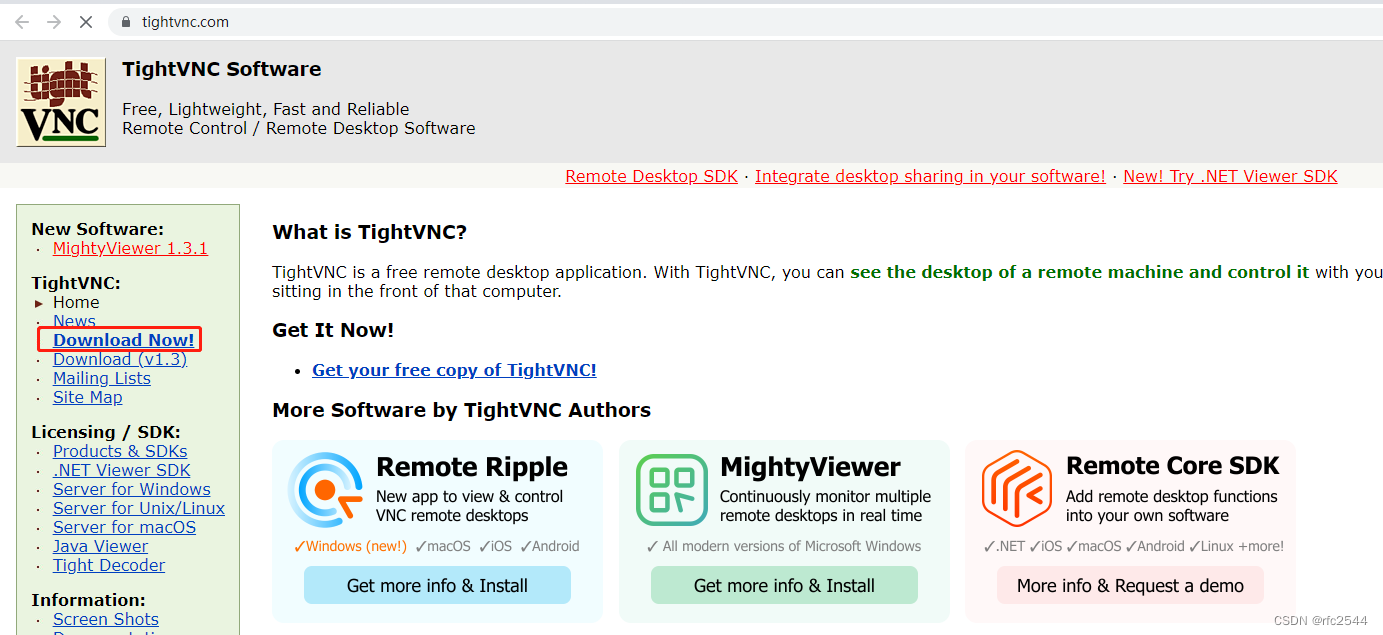
Task: Open the Tight Decoder link
Action: point(109,565)
